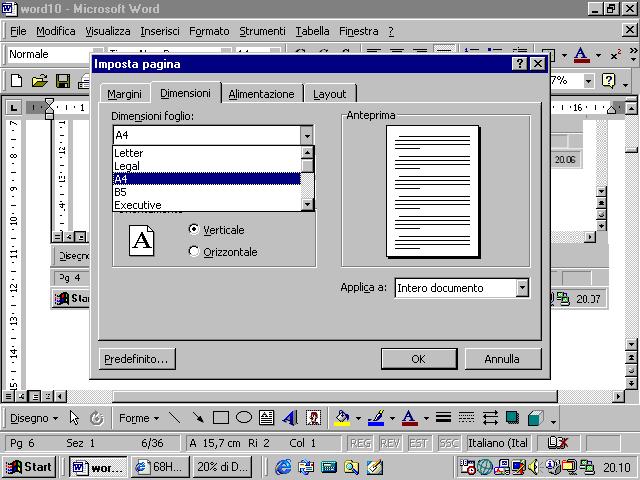Open the Fill Color dropdown arrow
This screenshot has height=480, width=640.
358,418
